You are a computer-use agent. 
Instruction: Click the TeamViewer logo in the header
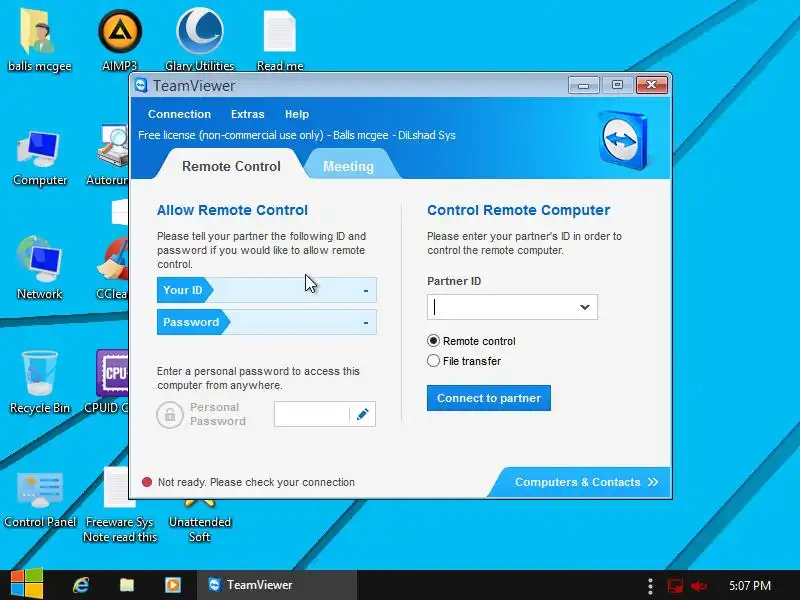coord(623,140)
